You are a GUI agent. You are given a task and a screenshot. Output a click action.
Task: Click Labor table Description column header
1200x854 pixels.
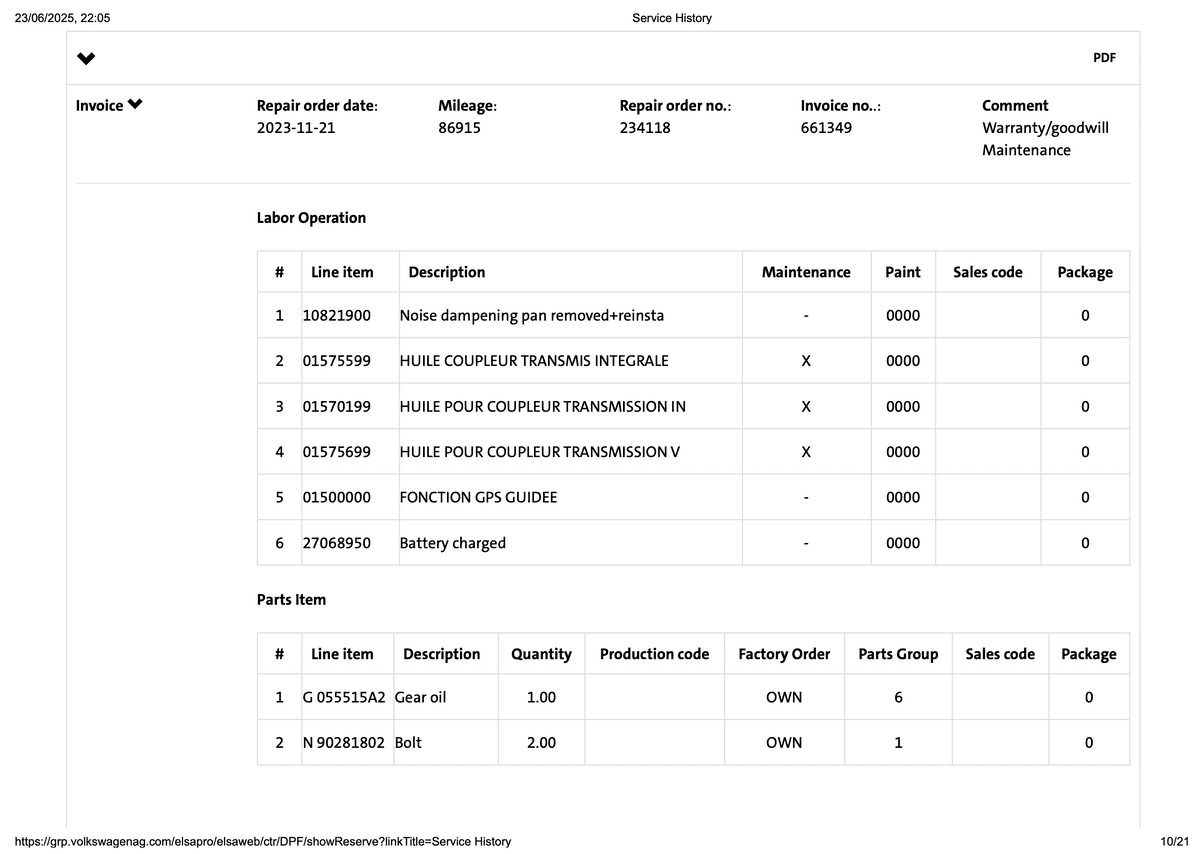point(447,272)
